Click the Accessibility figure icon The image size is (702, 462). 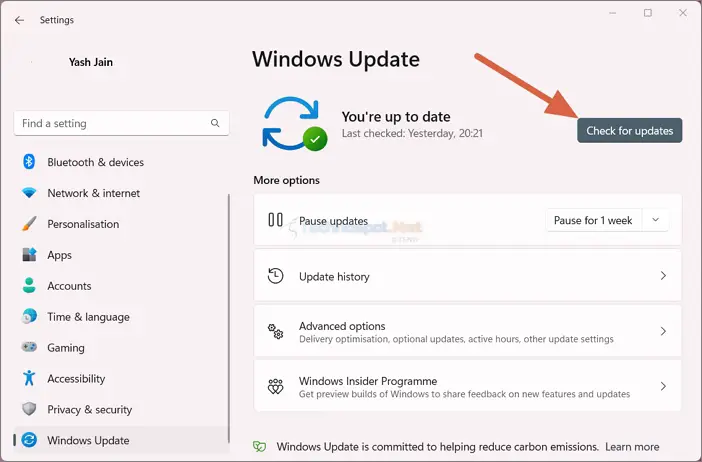tap(29, 378)
